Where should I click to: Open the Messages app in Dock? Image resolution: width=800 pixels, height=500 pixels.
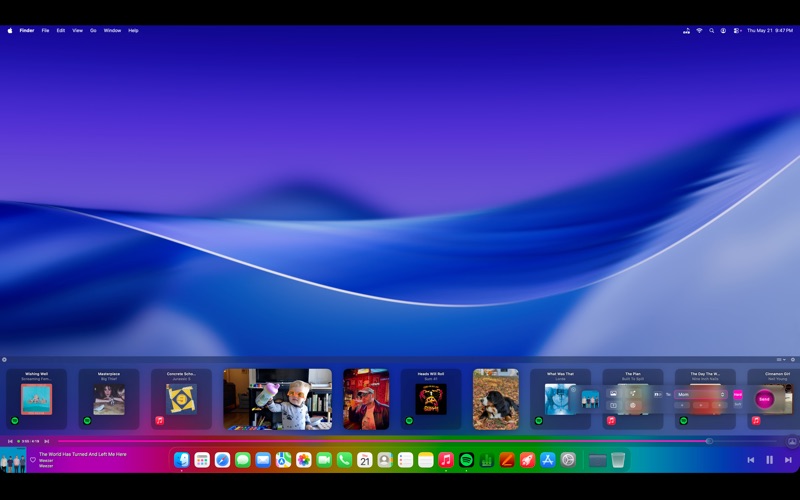[x=243, y=460]
